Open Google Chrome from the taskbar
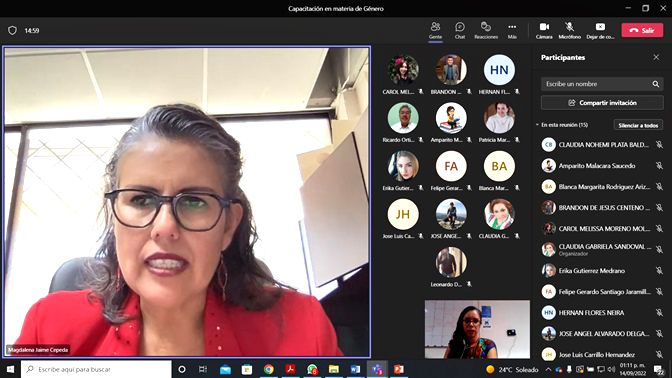 tap(269, 369)
